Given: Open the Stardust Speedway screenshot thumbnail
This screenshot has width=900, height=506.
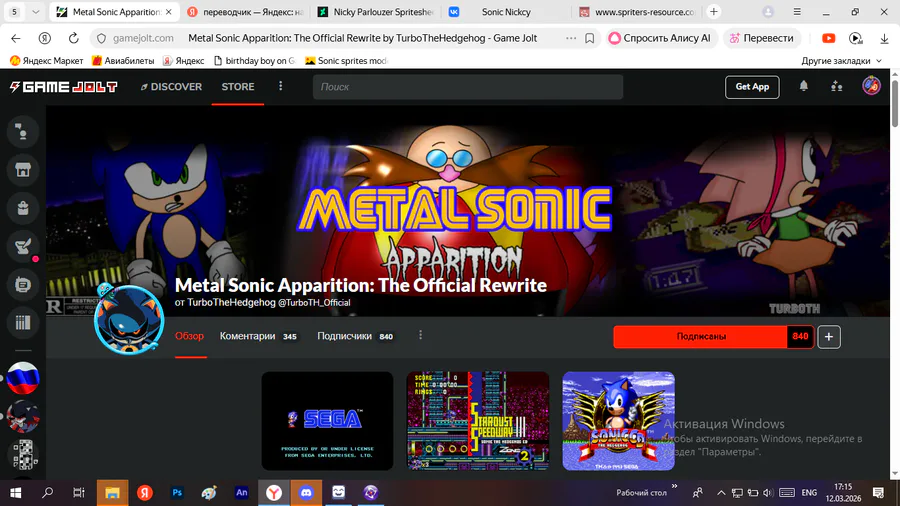Looking at the screenshot, I should tap(478, 421).
